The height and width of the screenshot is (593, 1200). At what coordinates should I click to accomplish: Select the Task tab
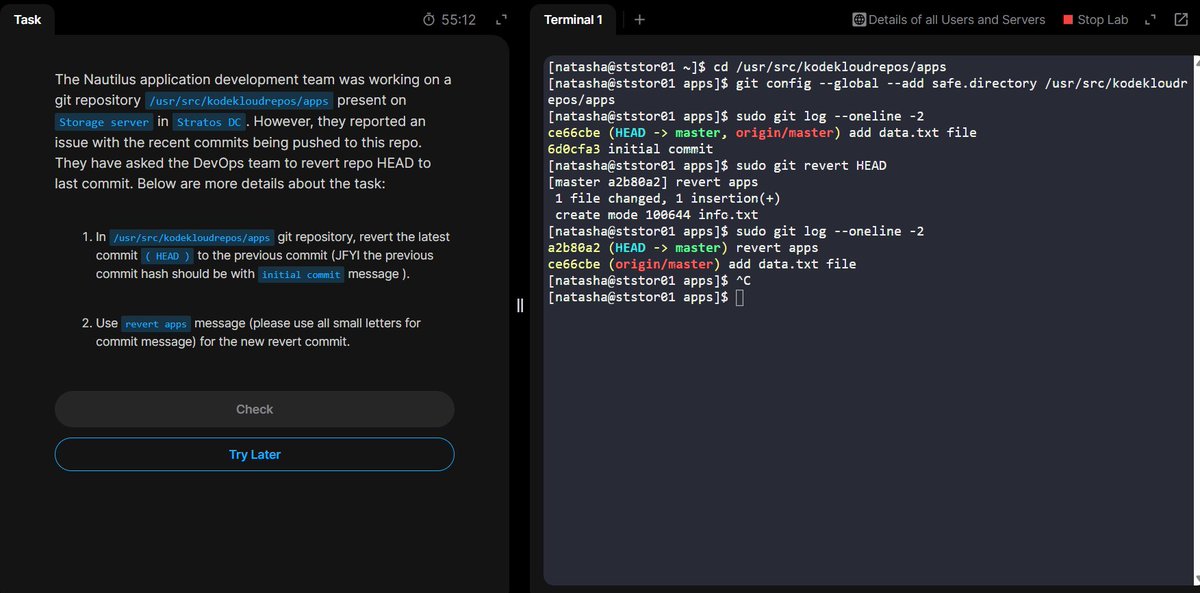tap(28, 19)
